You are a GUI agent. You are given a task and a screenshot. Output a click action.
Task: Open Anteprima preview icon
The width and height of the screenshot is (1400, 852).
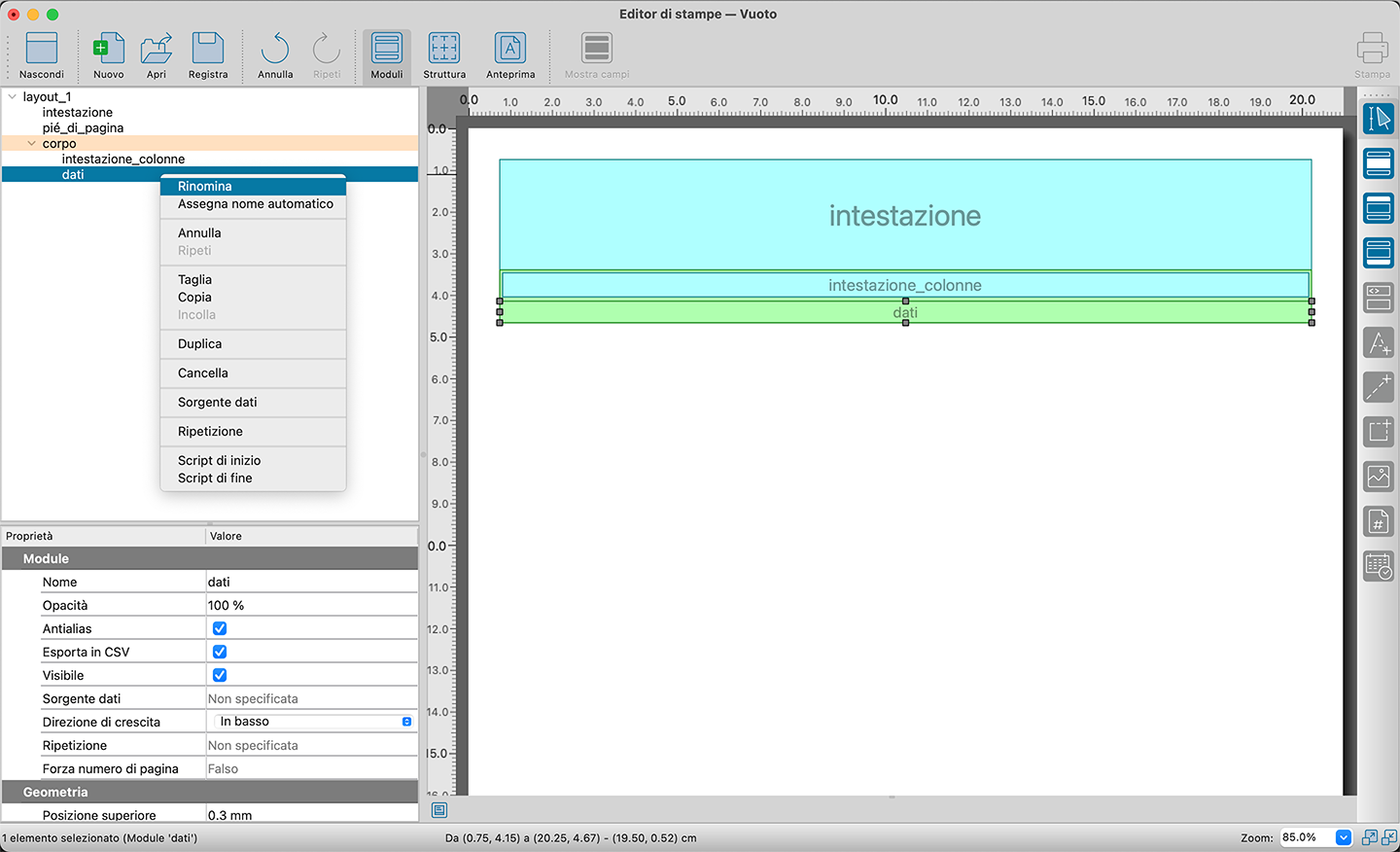pos(510,49)
